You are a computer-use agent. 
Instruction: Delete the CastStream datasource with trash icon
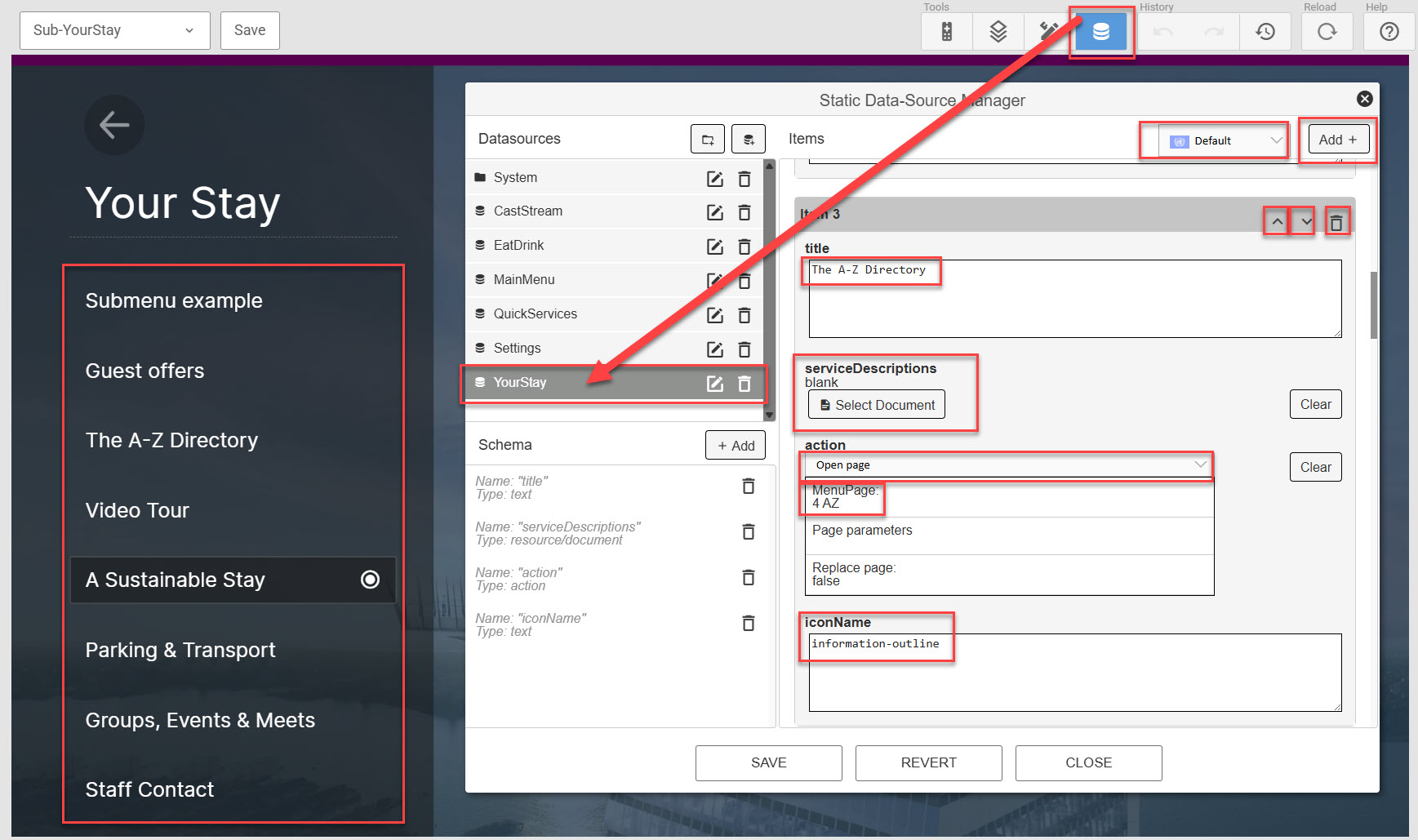745,212
